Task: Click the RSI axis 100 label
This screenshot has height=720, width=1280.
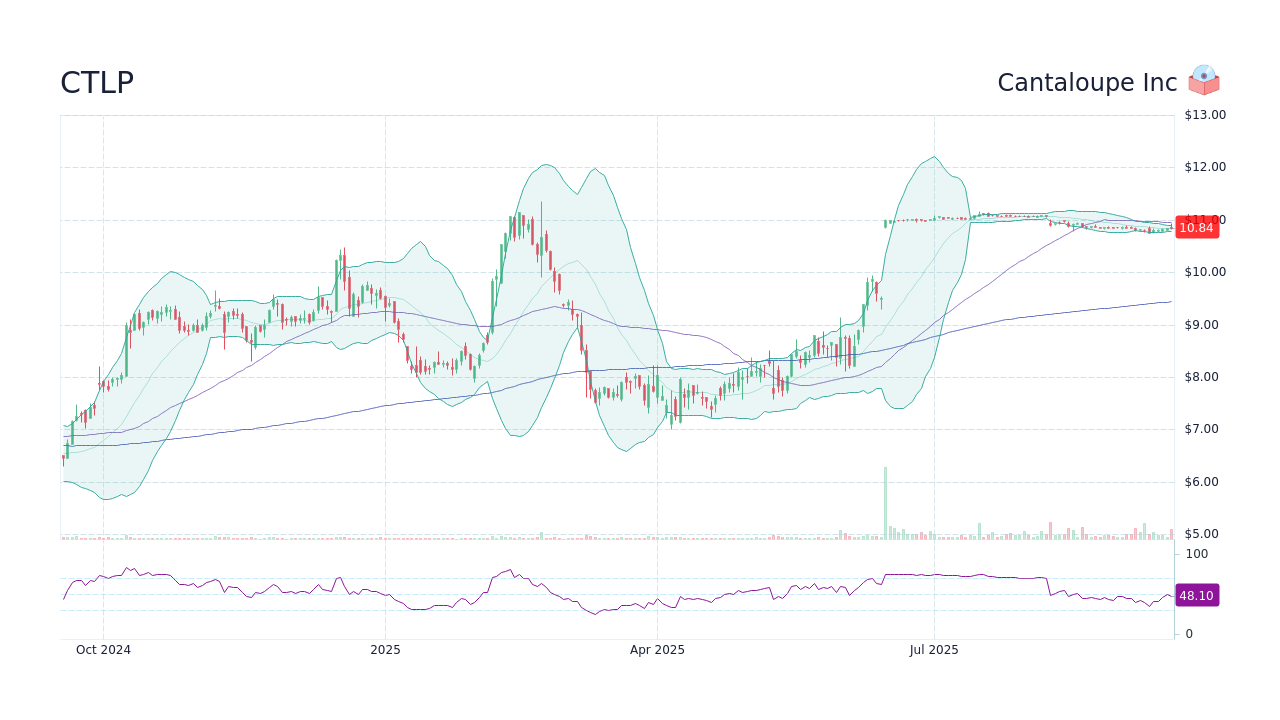Action: tap(1197, 554)
